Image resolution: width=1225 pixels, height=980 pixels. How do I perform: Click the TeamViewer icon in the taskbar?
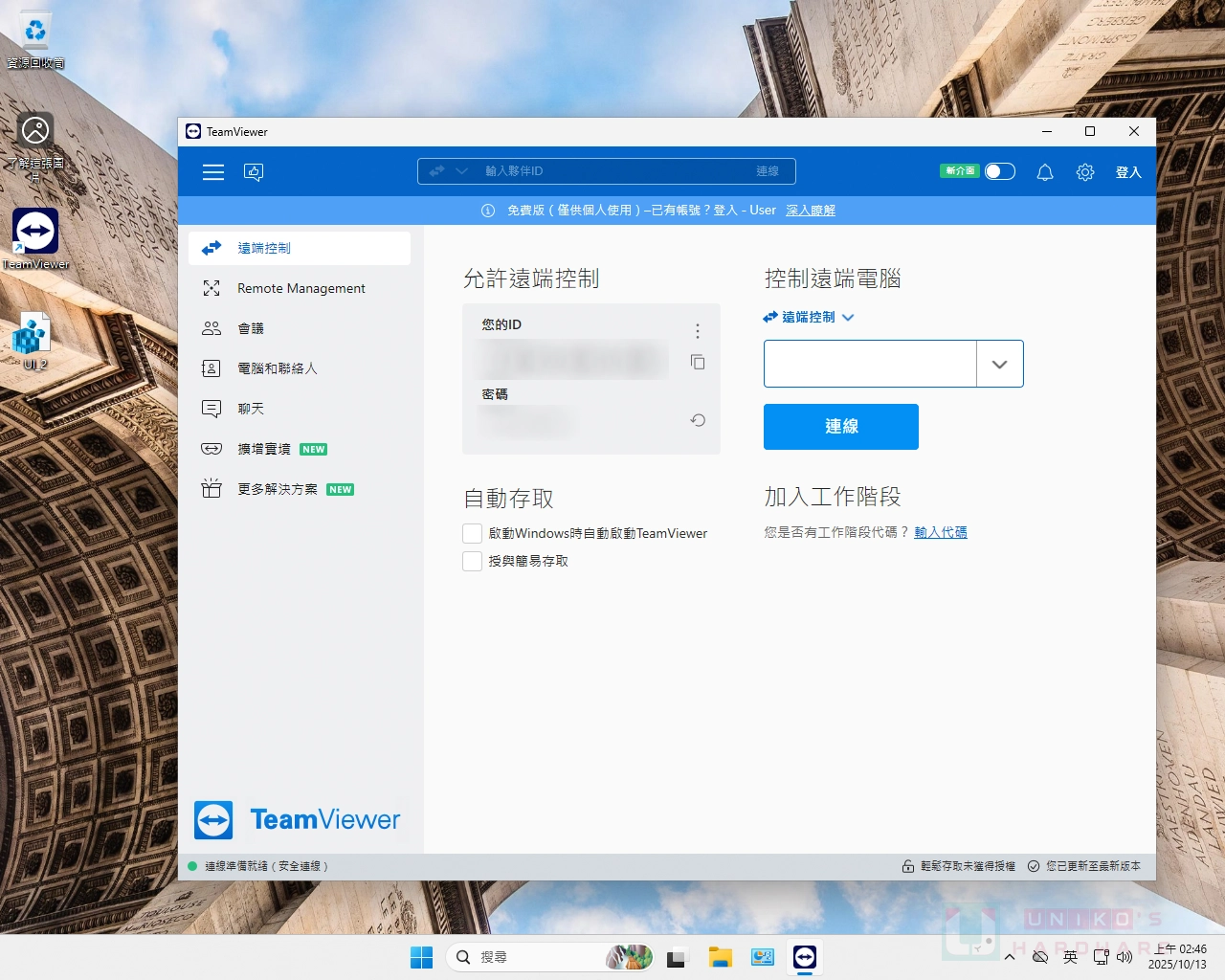[805, 957]
